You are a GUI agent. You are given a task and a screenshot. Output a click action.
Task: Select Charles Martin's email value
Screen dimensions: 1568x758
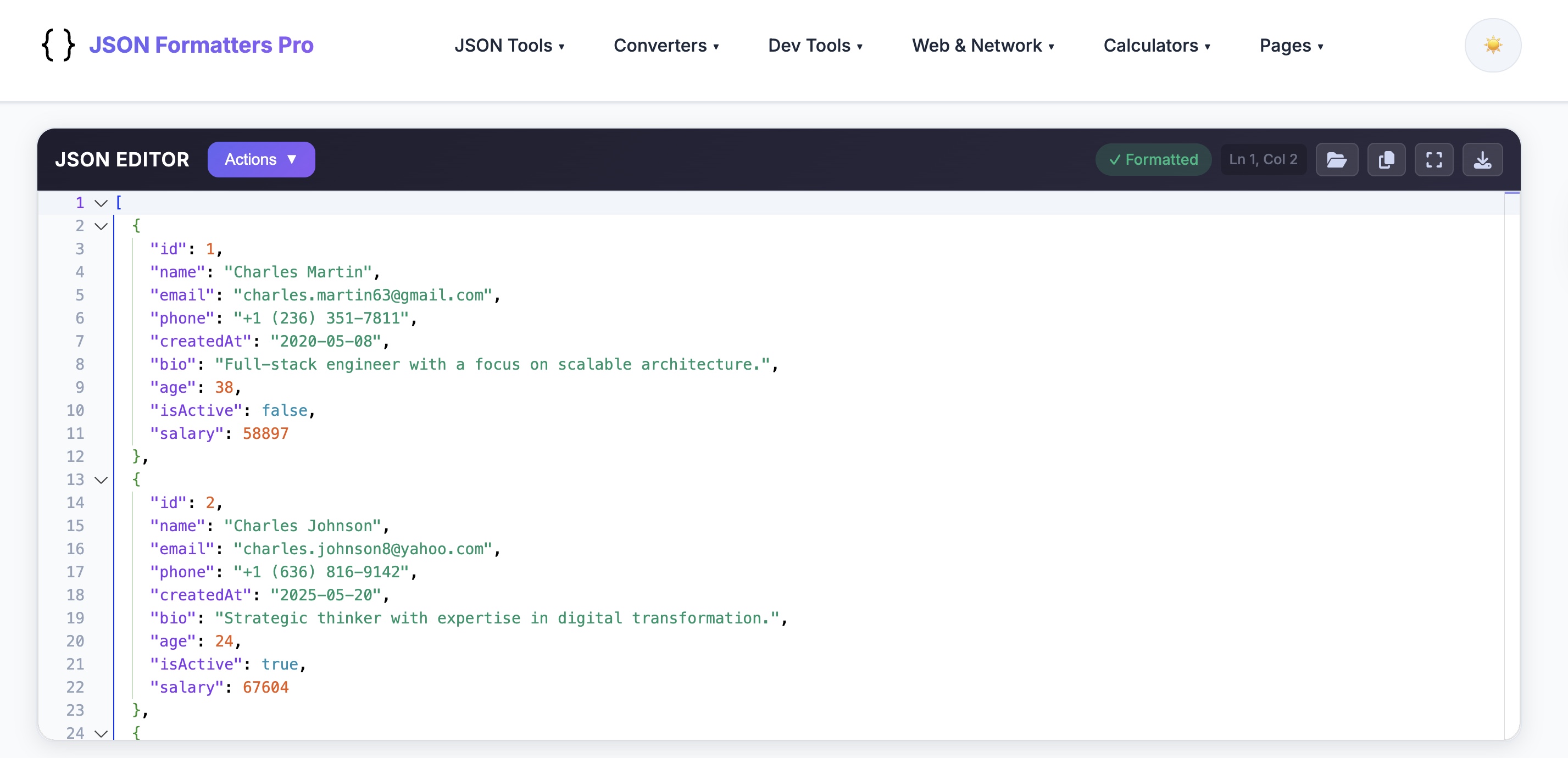pos(363,295)
